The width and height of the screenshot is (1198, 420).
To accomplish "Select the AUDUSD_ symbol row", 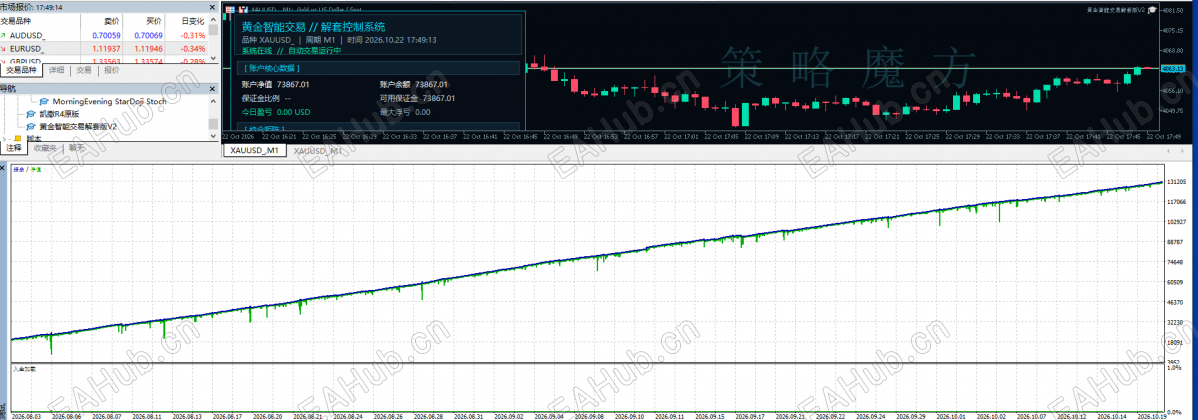I will 104,35.
